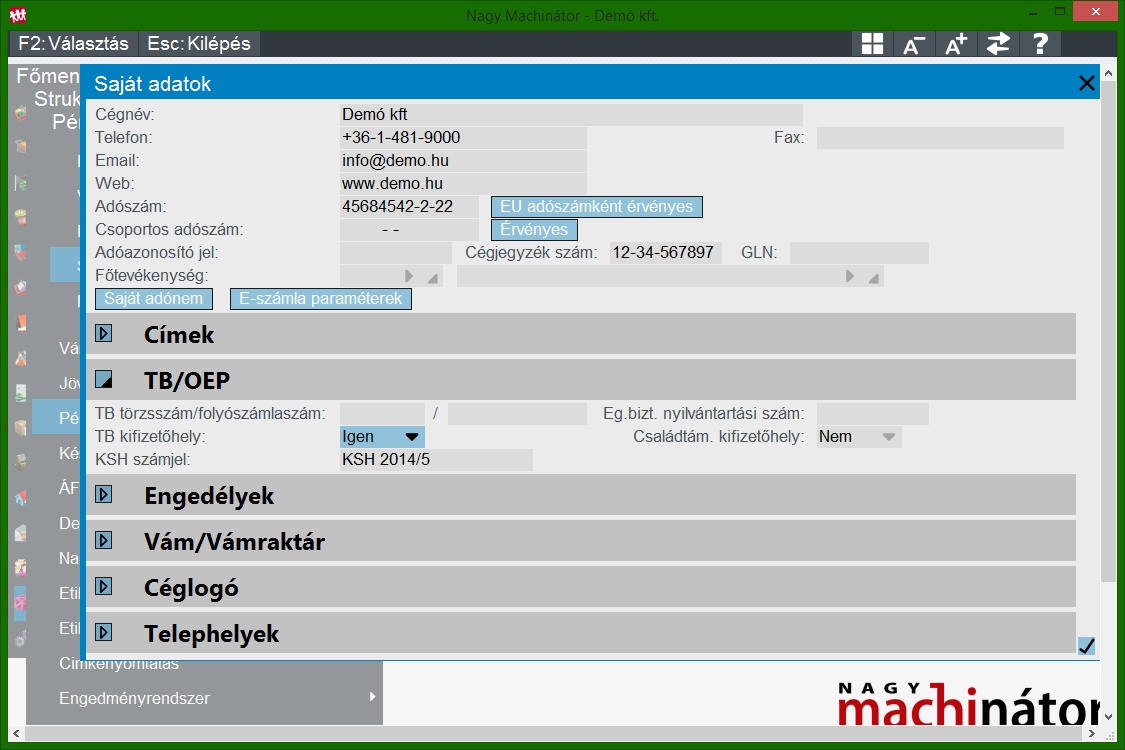Screen dimensions: 1125x750
Task: Click vertical scrollbar up arrow
Action: pyautogui.click(x=1108, y=73)
